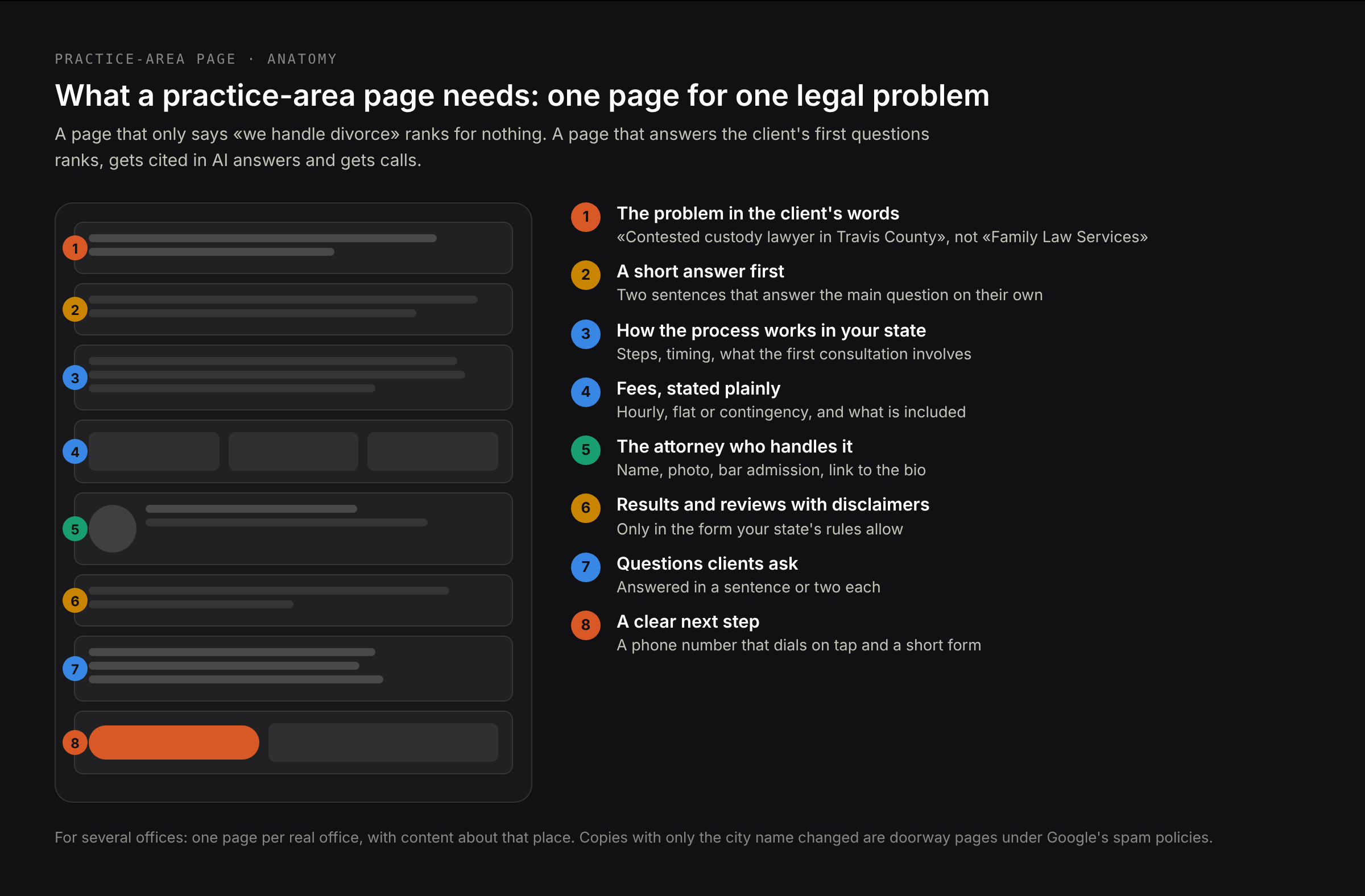Viewport: 1365px width, 896px height.
Task: Click green badge 5 beside the attorney avatar
Action: 75,529
